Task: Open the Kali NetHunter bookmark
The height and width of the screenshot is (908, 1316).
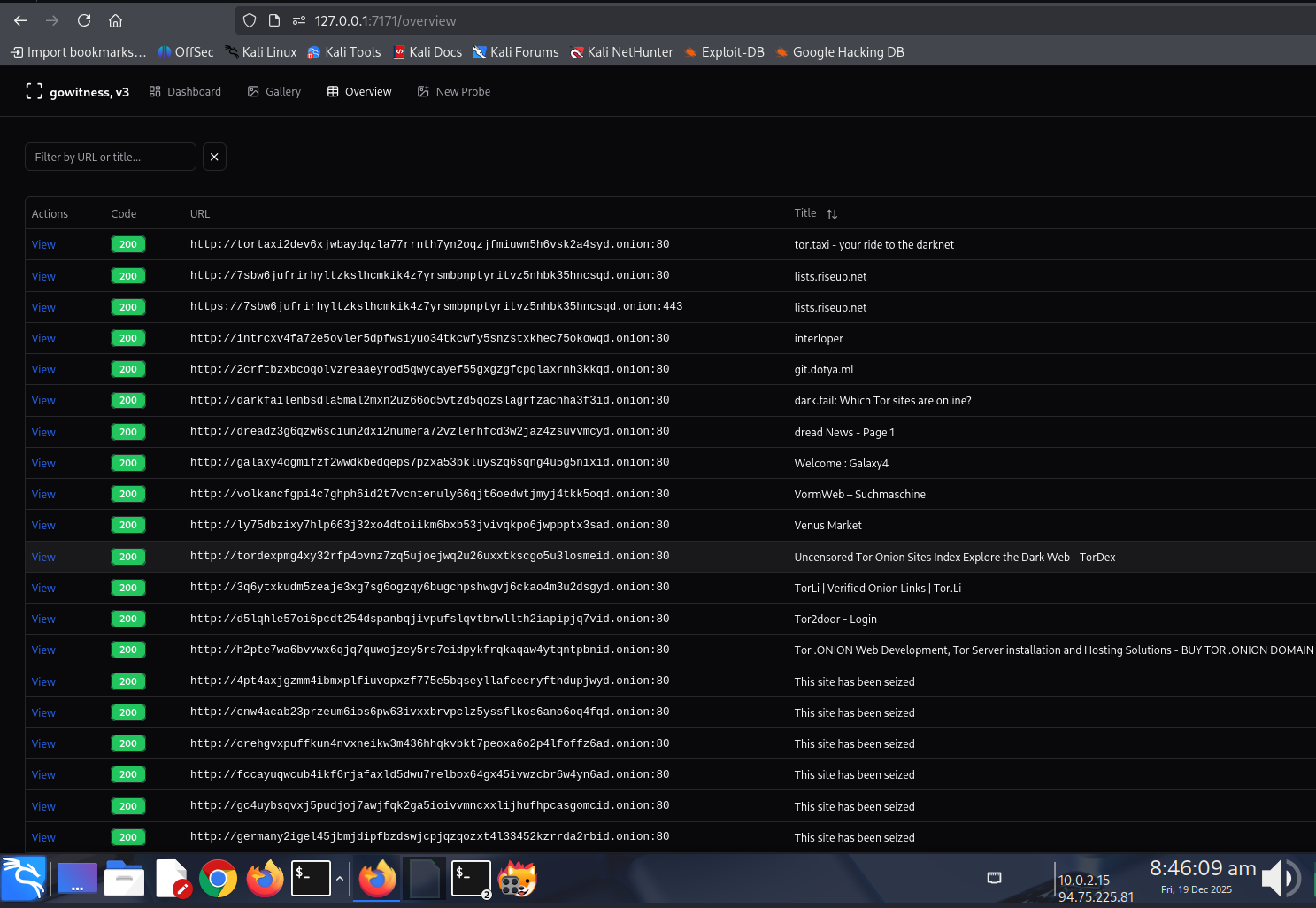Action: click(x=622, y=52)
